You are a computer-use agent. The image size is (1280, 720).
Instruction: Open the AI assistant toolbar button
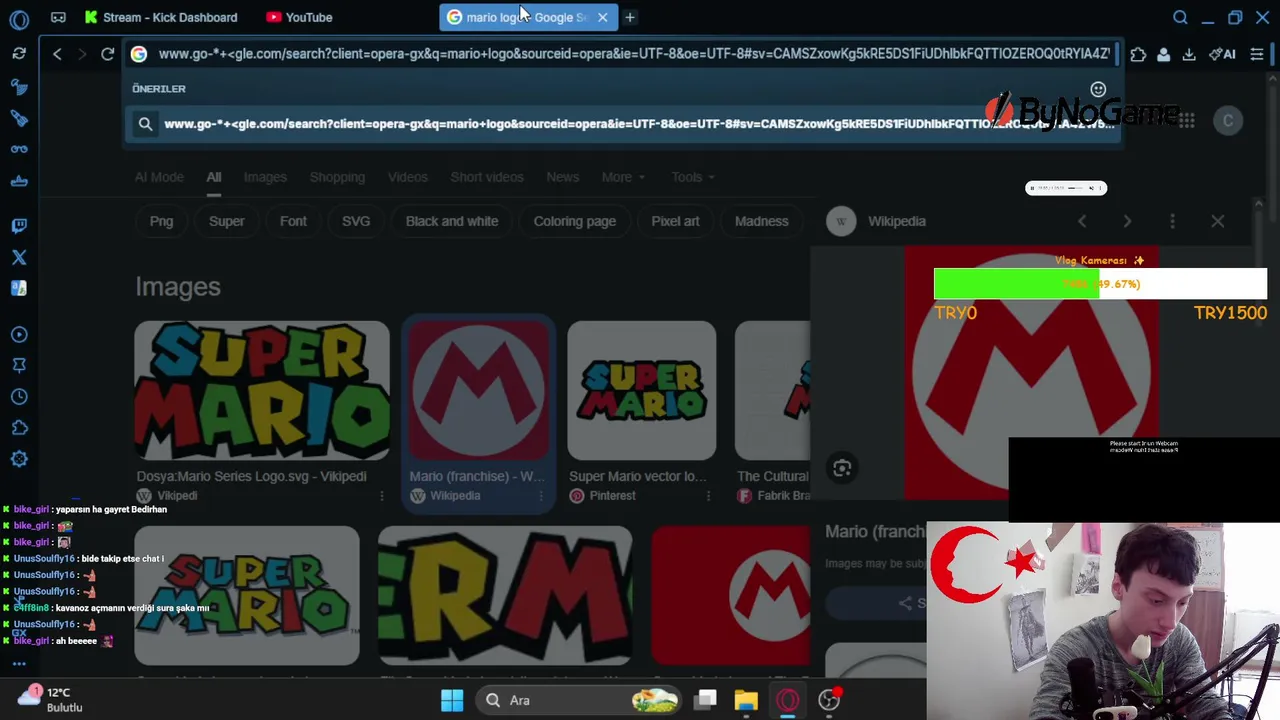point(1222,54)
